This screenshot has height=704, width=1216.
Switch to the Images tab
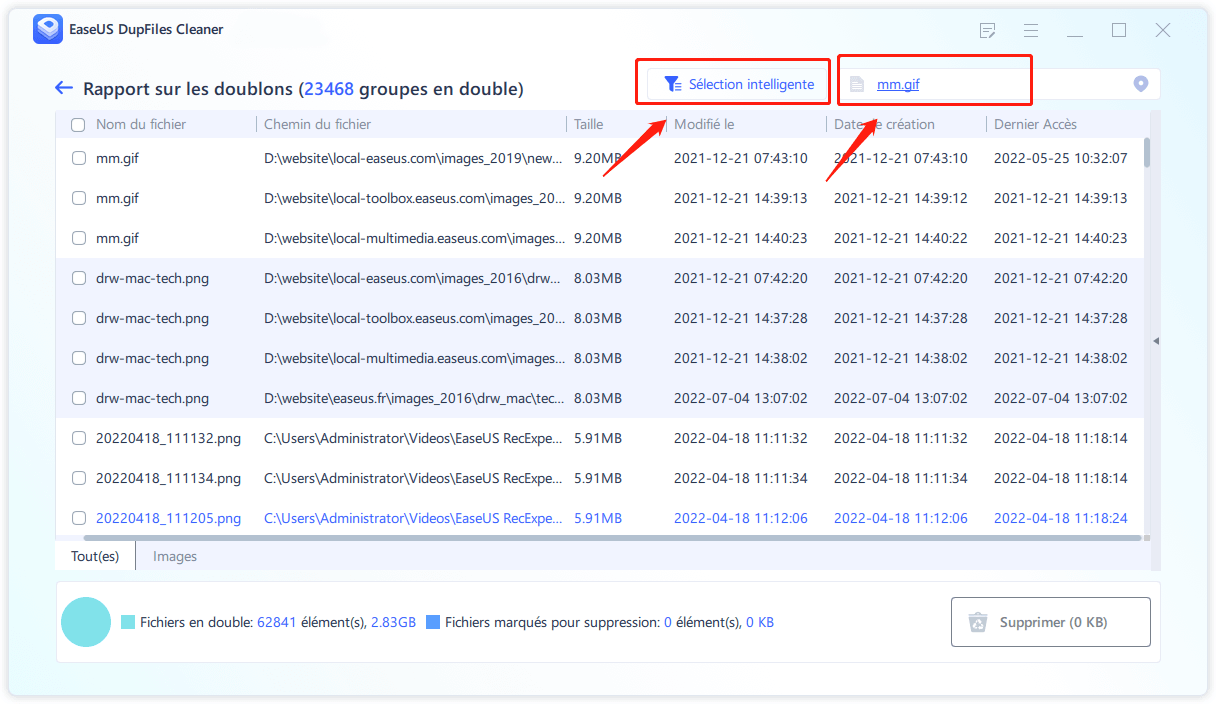[175, 556]
